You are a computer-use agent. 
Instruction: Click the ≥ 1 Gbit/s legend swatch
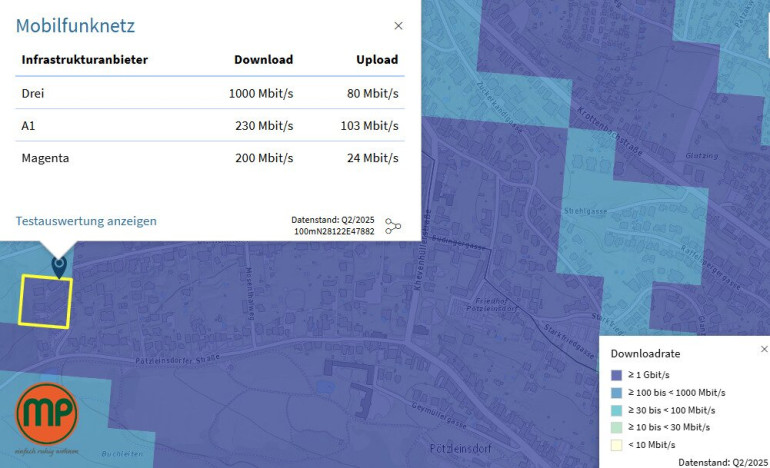coord(616,375)
